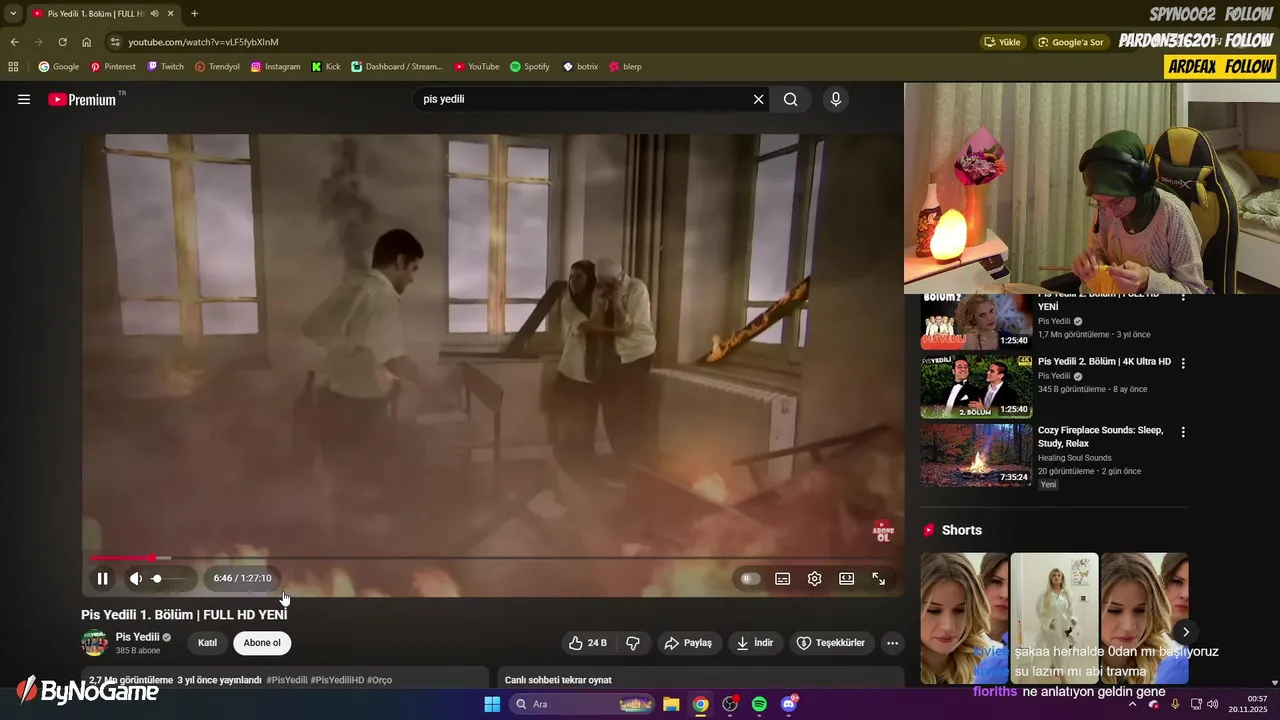Pause the video

pyautogui.click(x=102, y=578)
